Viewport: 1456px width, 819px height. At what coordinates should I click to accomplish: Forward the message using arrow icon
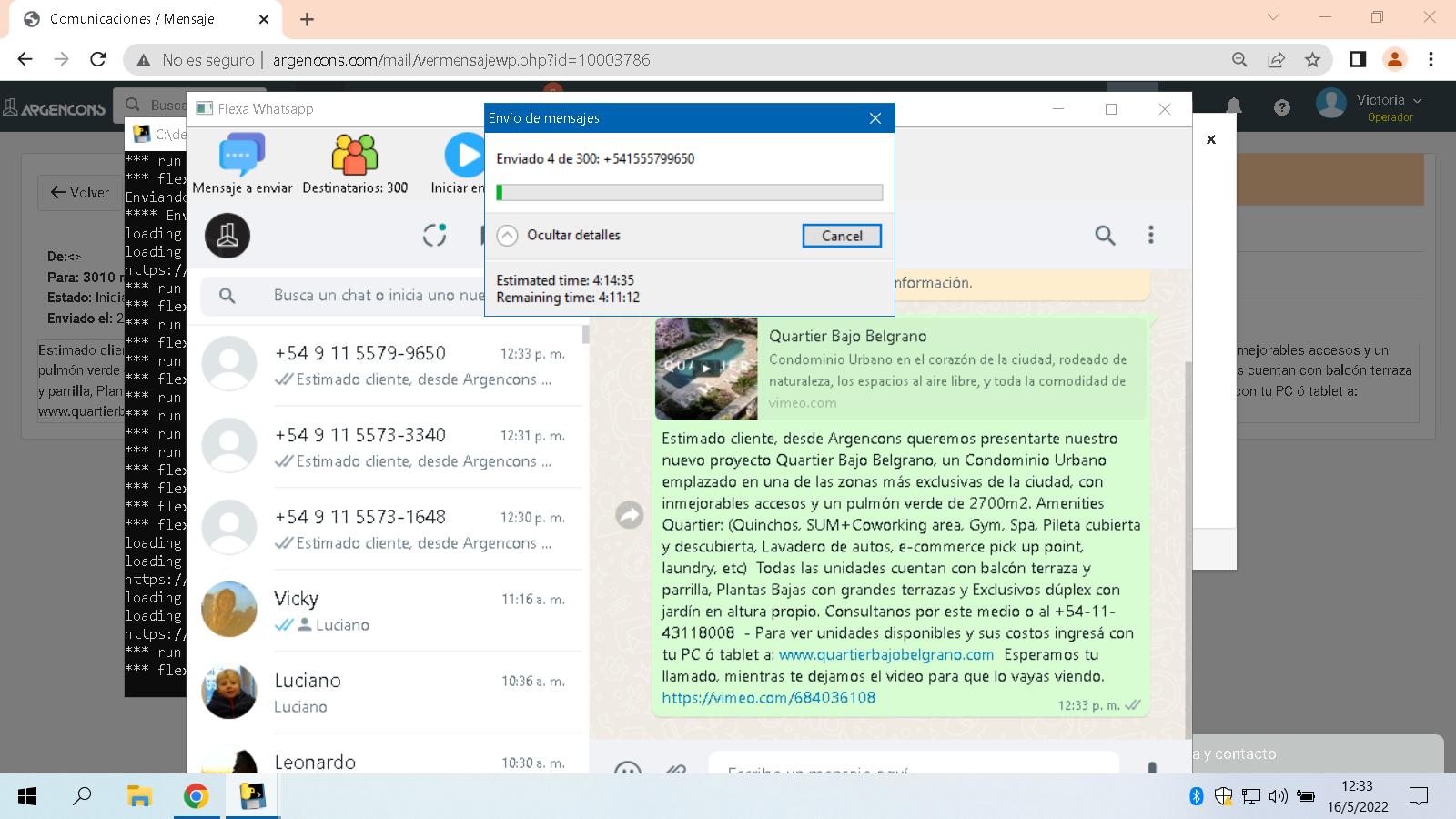click(629, 515)
